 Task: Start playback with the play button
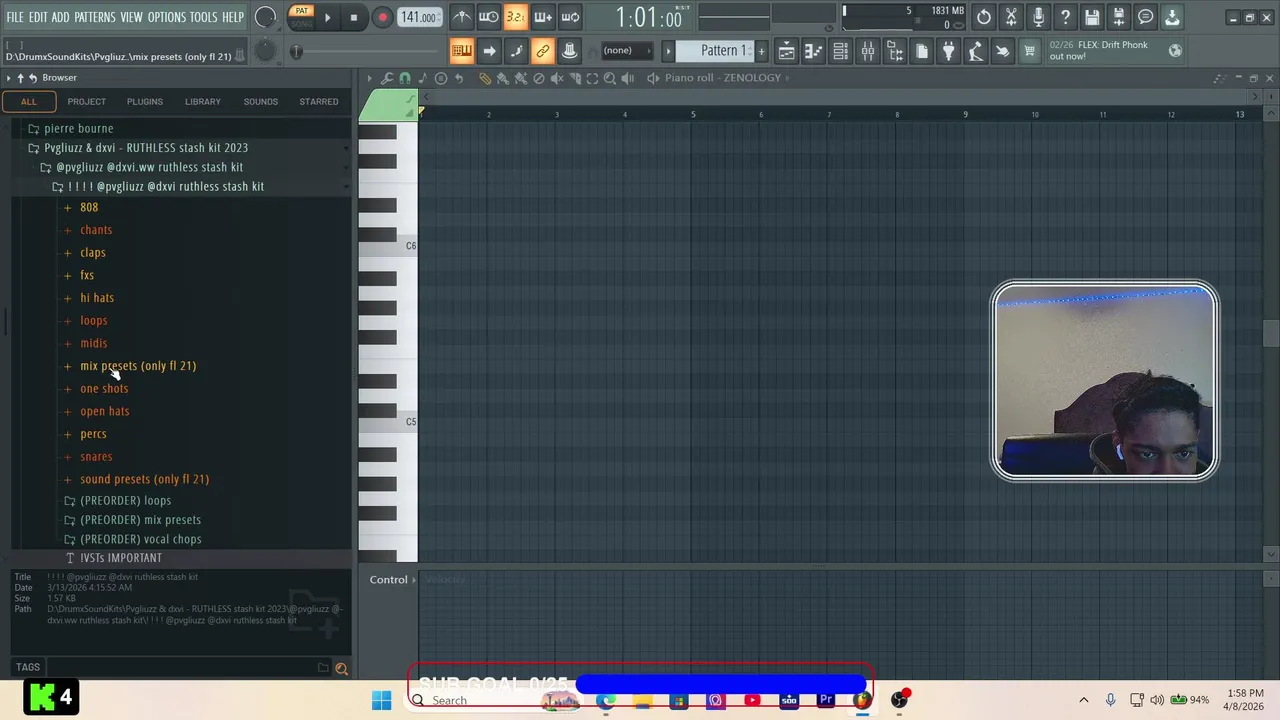click(327, 17)
